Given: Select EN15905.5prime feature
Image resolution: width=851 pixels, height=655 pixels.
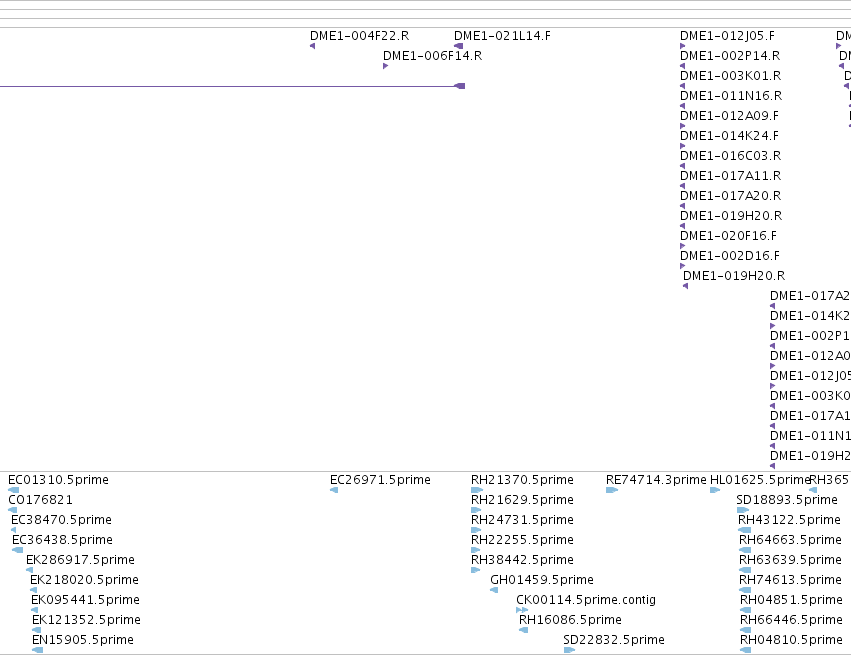Looking at the screenshot, I should click(x=82, y=640).
